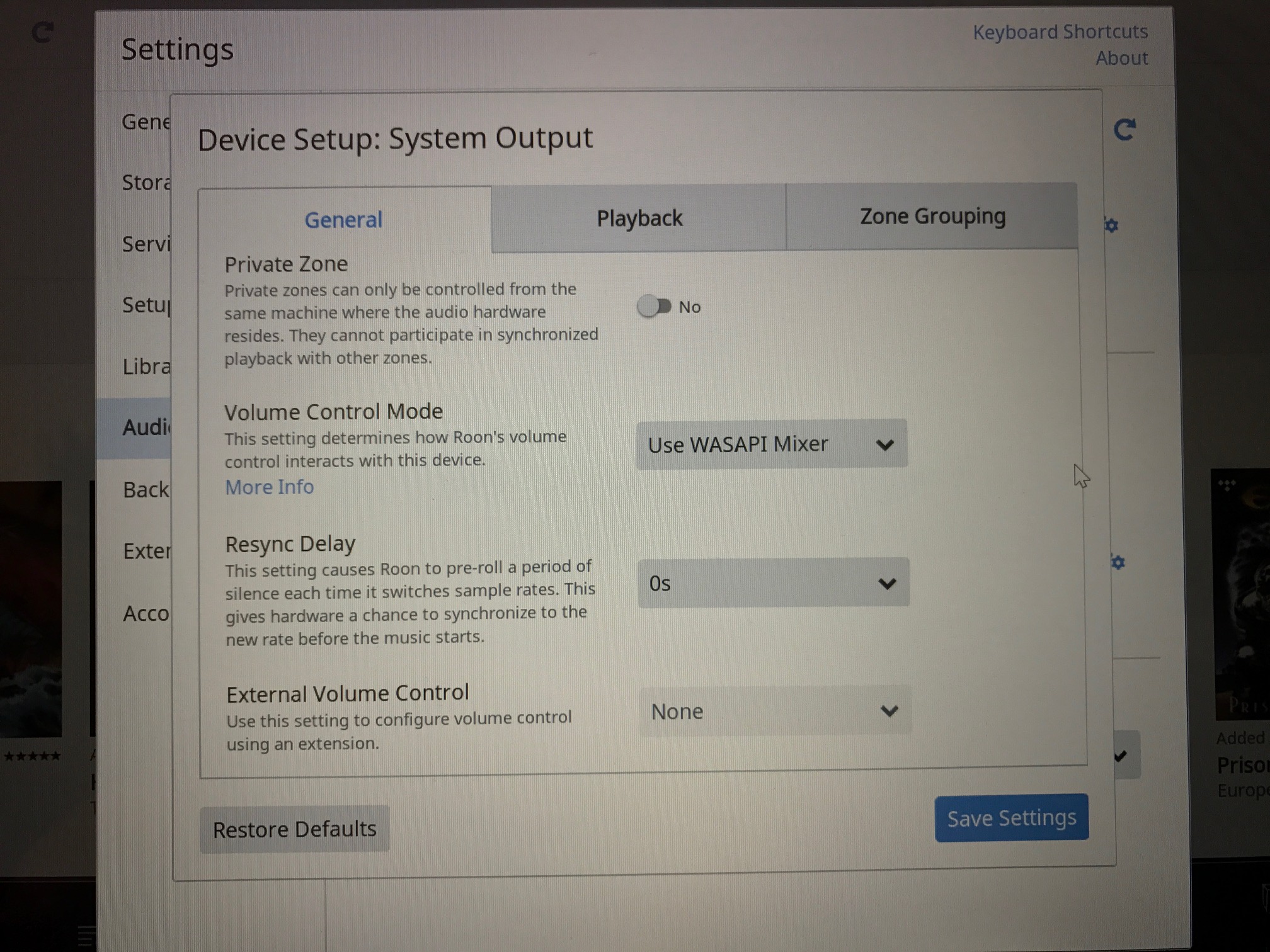Image resolution: width=1270 pixels, height=952 pixels.
Task: Select the Services sidebar item
Action: (x=146, y=244)
